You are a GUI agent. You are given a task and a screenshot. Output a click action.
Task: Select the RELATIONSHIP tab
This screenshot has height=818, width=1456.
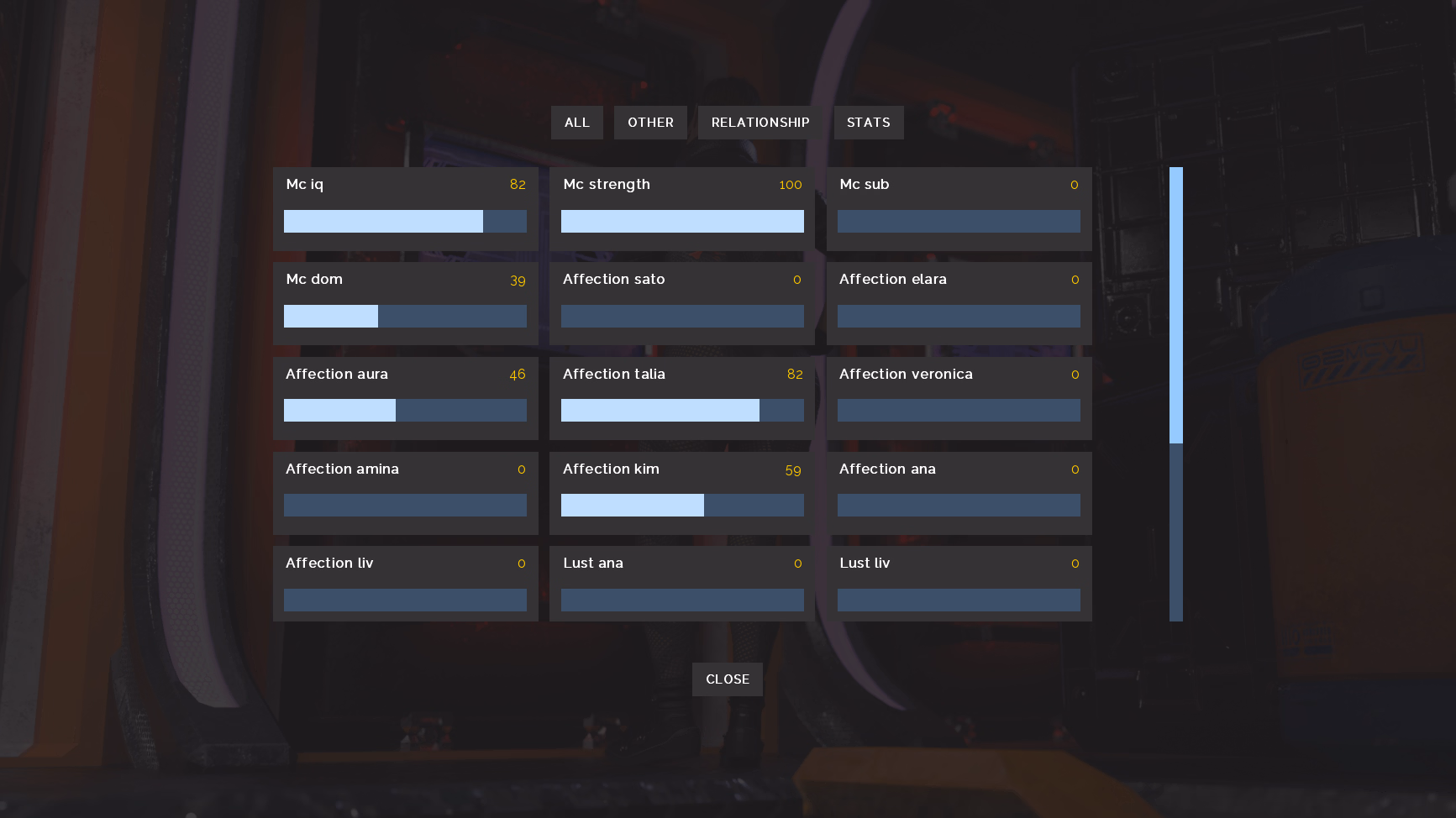coord(760,123)
